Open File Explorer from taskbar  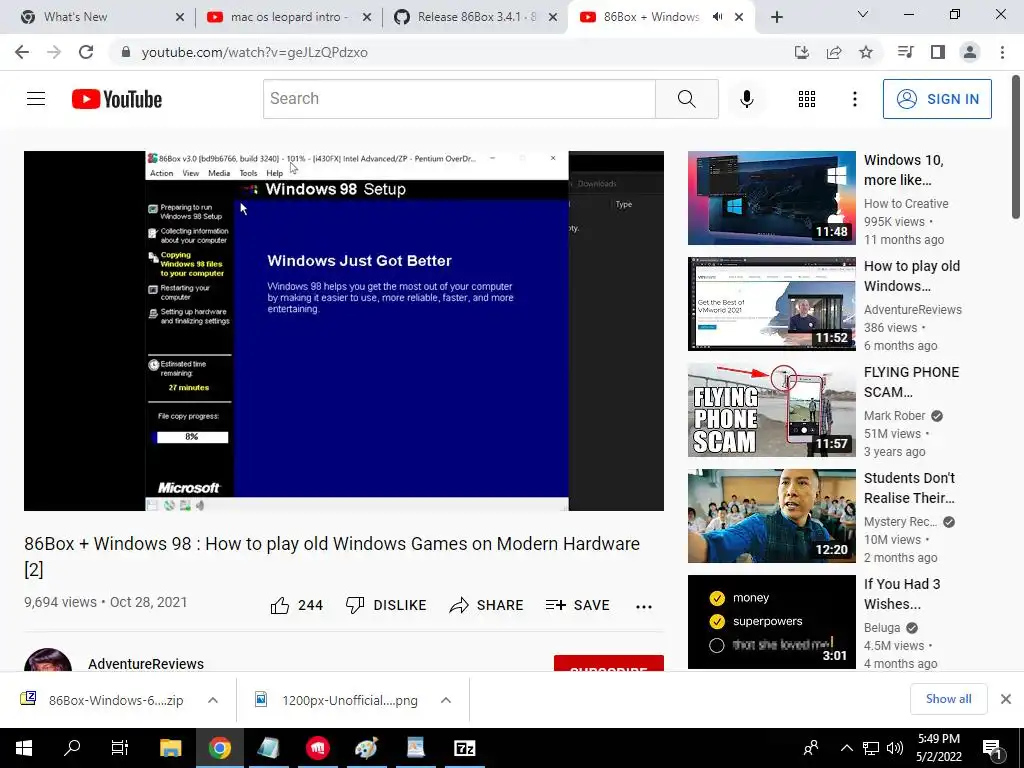click(170, 748)
